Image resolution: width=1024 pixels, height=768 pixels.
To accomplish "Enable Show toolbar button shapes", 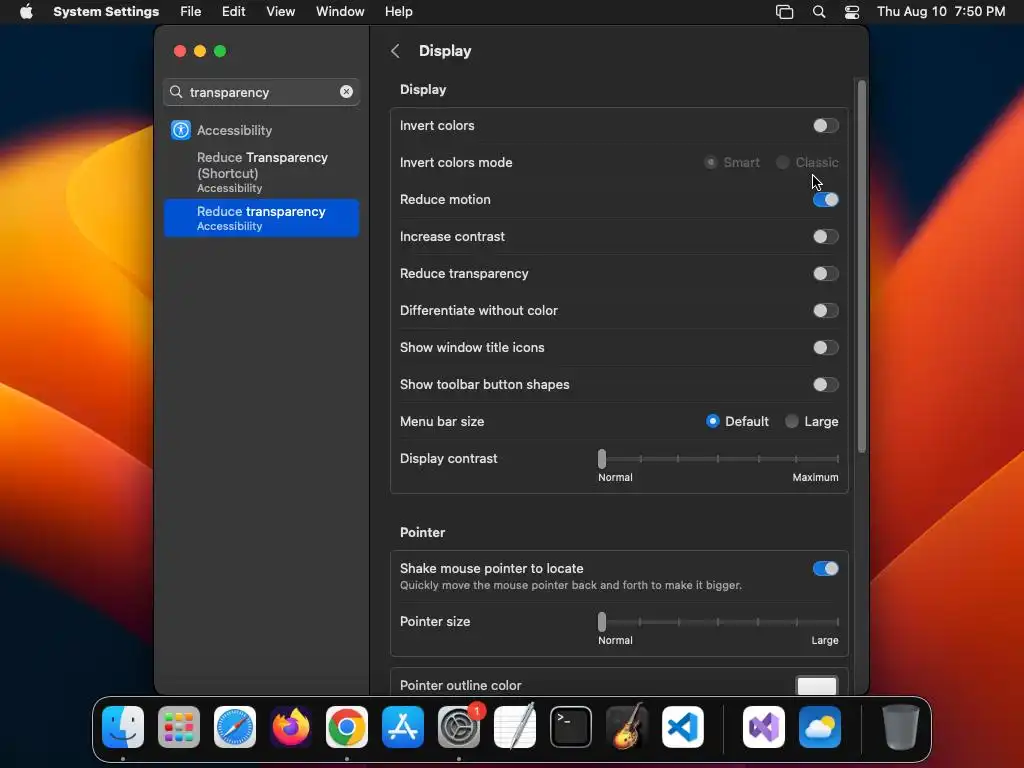I will pyautogui.click(x=825, y=385).
